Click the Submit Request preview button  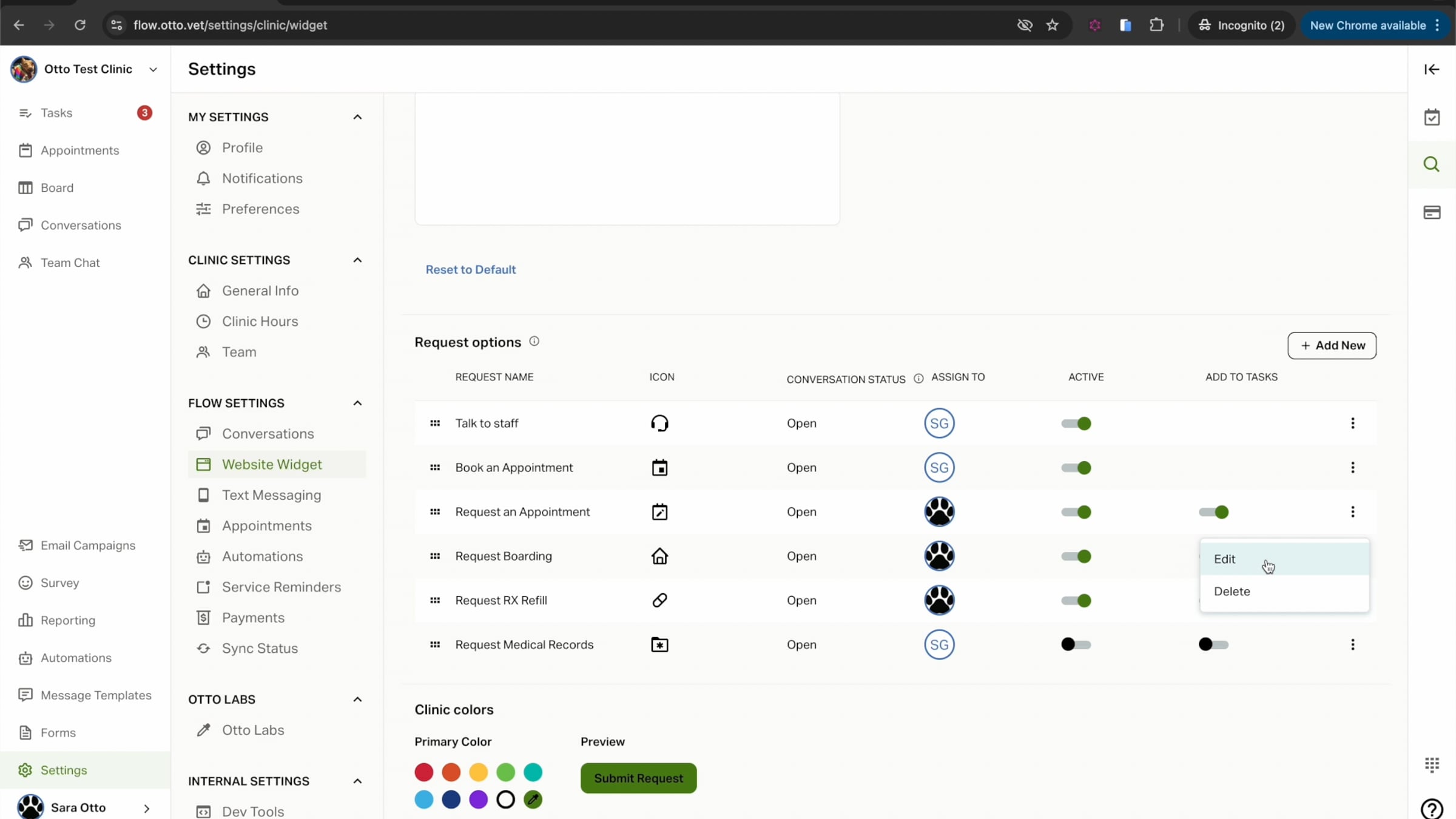click(638, 778)
